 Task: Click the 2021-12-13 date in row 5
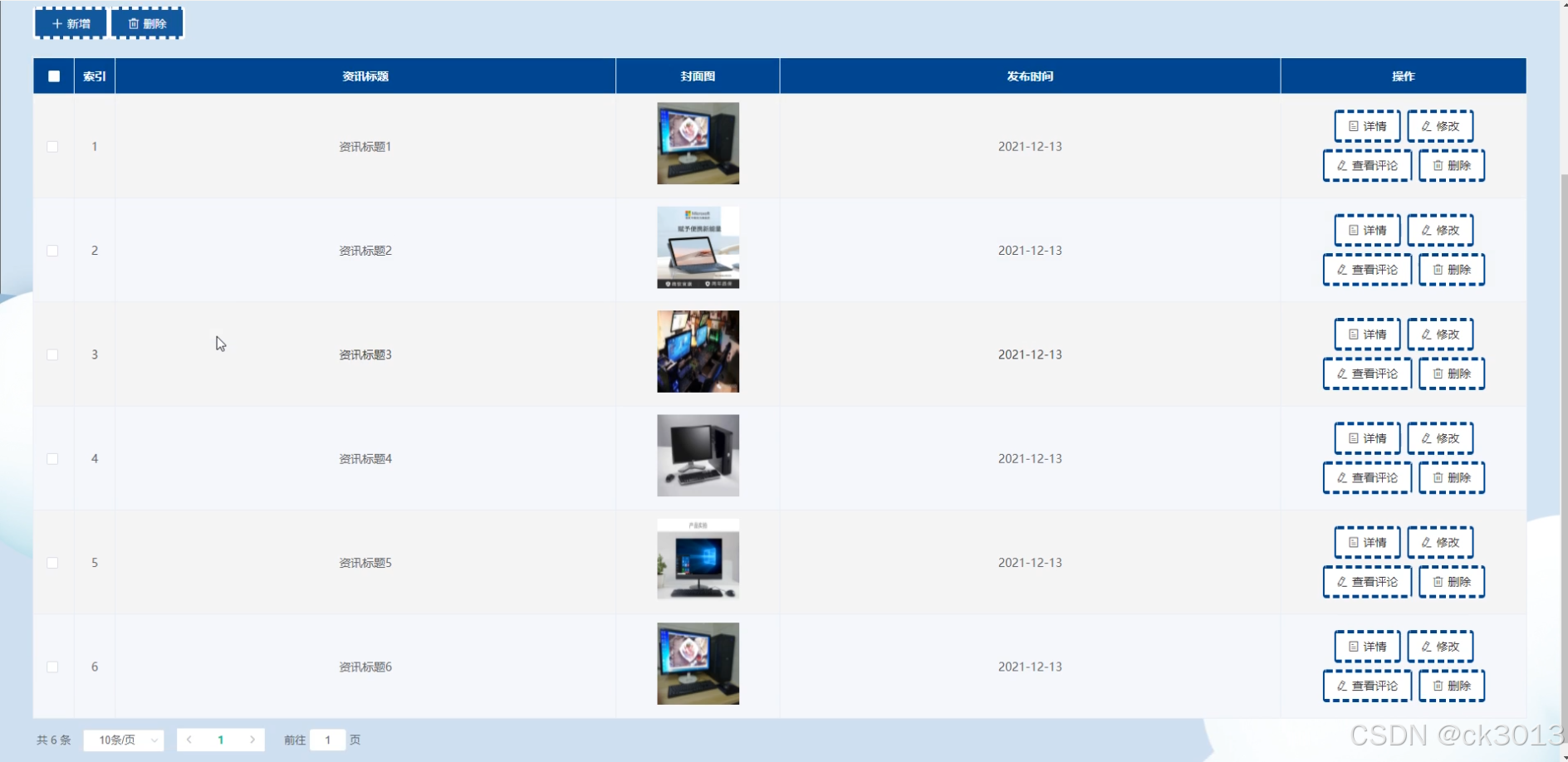point(1030,562)
